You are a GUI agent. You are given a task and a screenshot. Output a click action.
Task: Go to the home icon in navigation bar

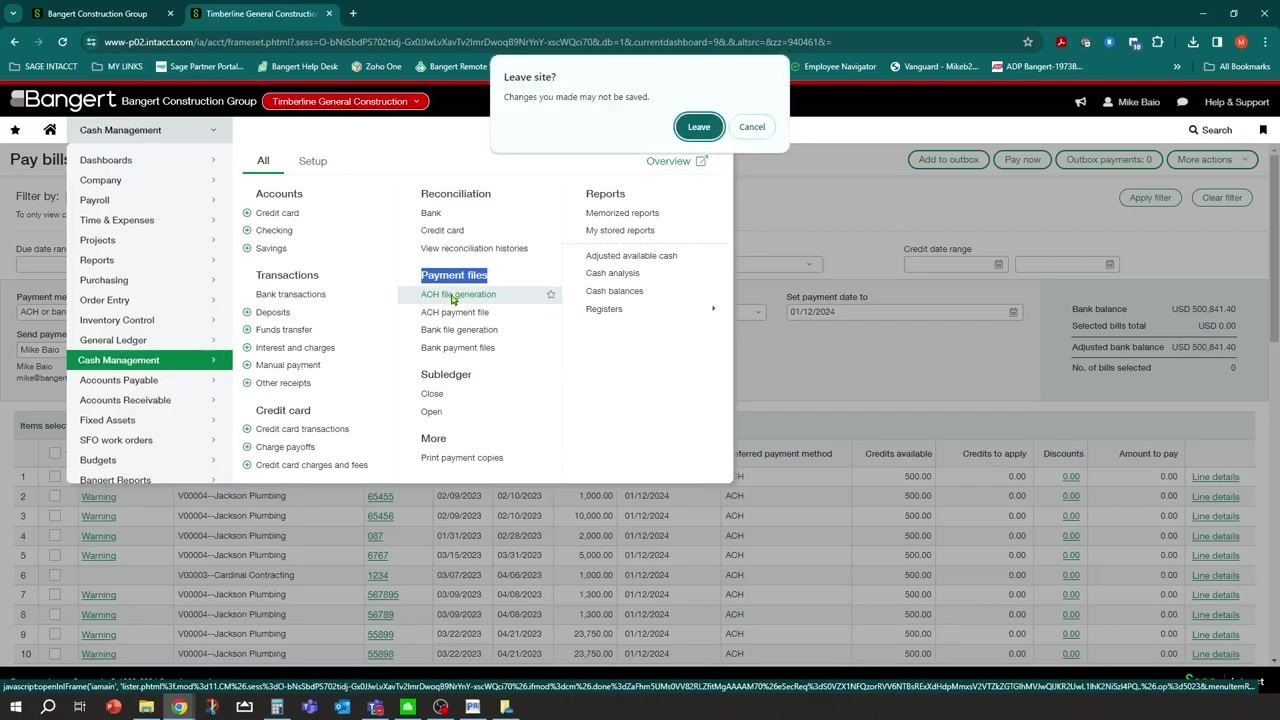(50, 130)
